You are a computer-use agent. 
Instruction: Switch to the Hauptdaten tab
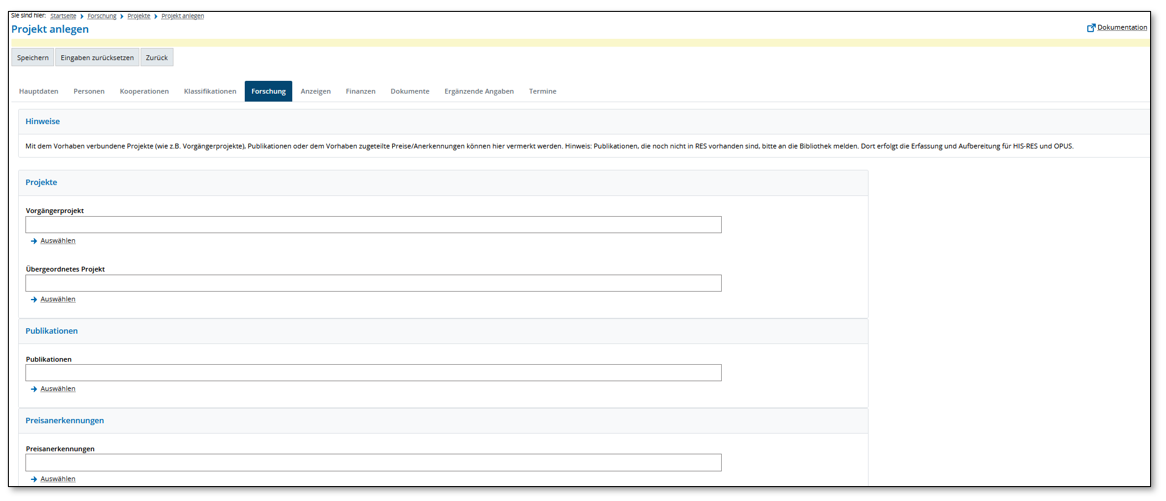tap(39, 92)
